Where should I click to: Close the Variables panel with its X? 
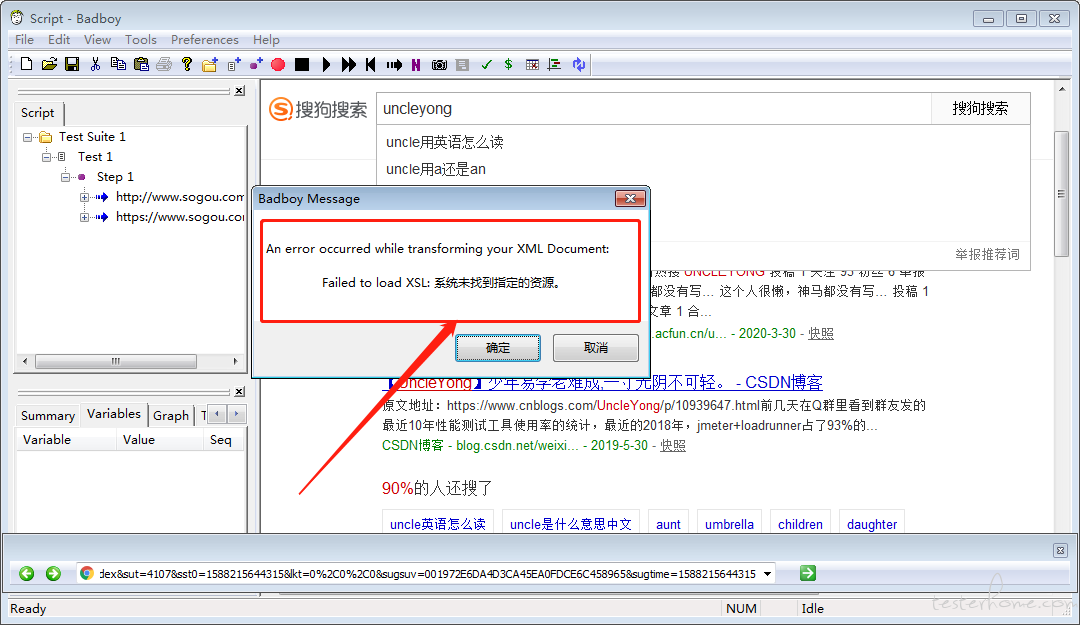(239, 391)
